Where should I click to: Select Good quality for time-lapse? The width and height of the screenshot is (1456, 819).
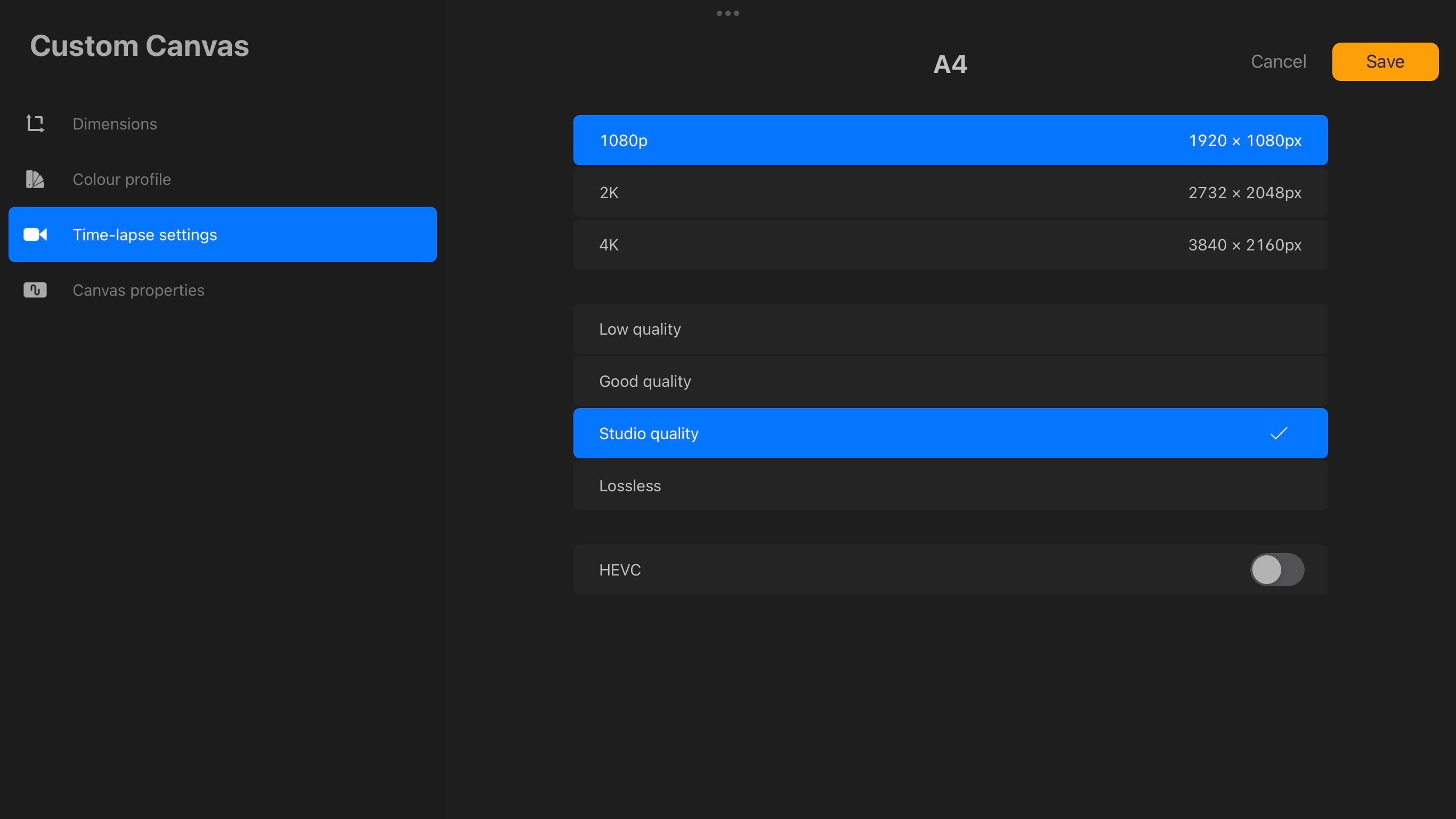point(950,381)
